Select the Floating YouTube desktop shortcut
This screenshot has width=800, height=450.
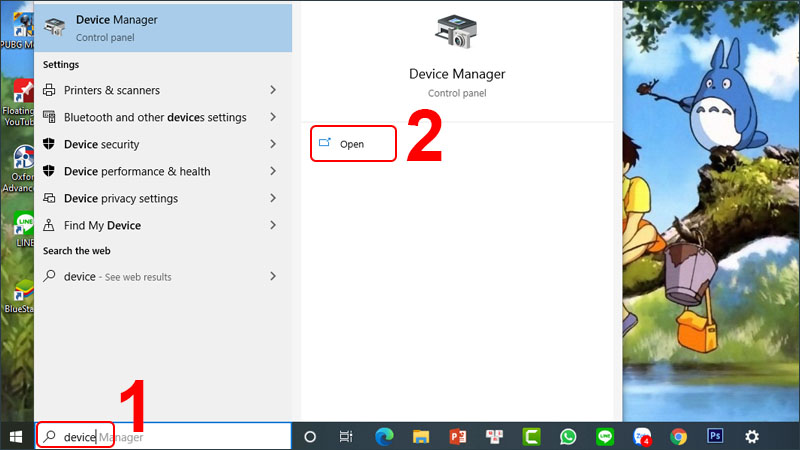(x=17, y=102)
